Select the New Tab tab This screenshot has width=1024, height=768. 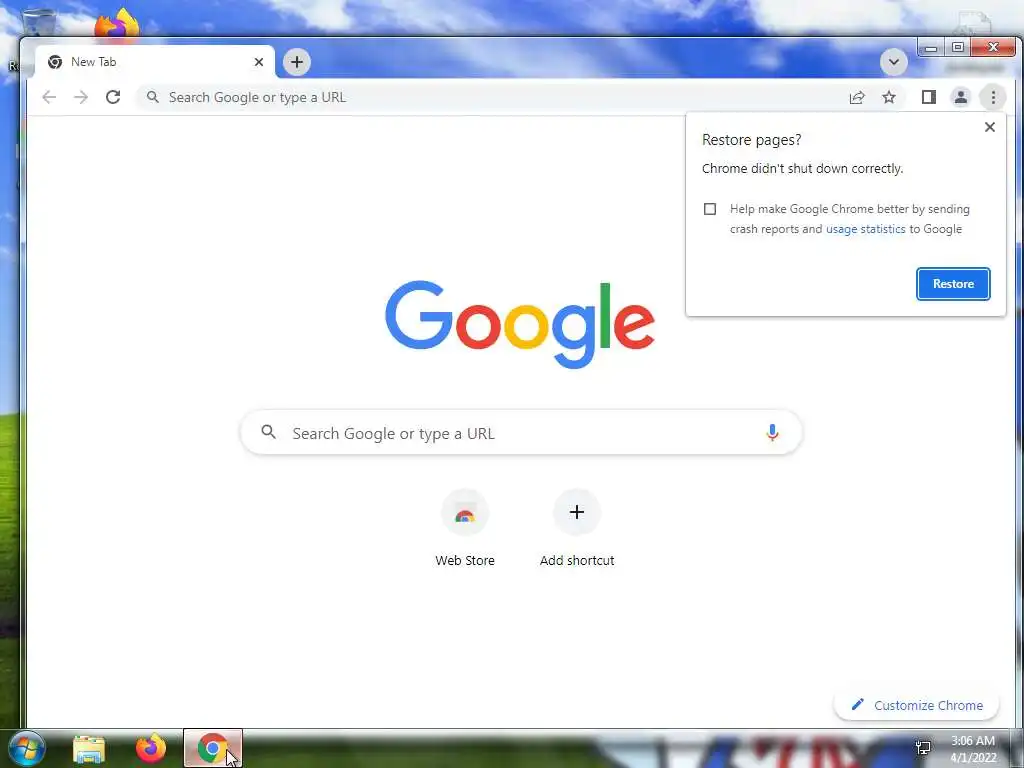point(155,62)
